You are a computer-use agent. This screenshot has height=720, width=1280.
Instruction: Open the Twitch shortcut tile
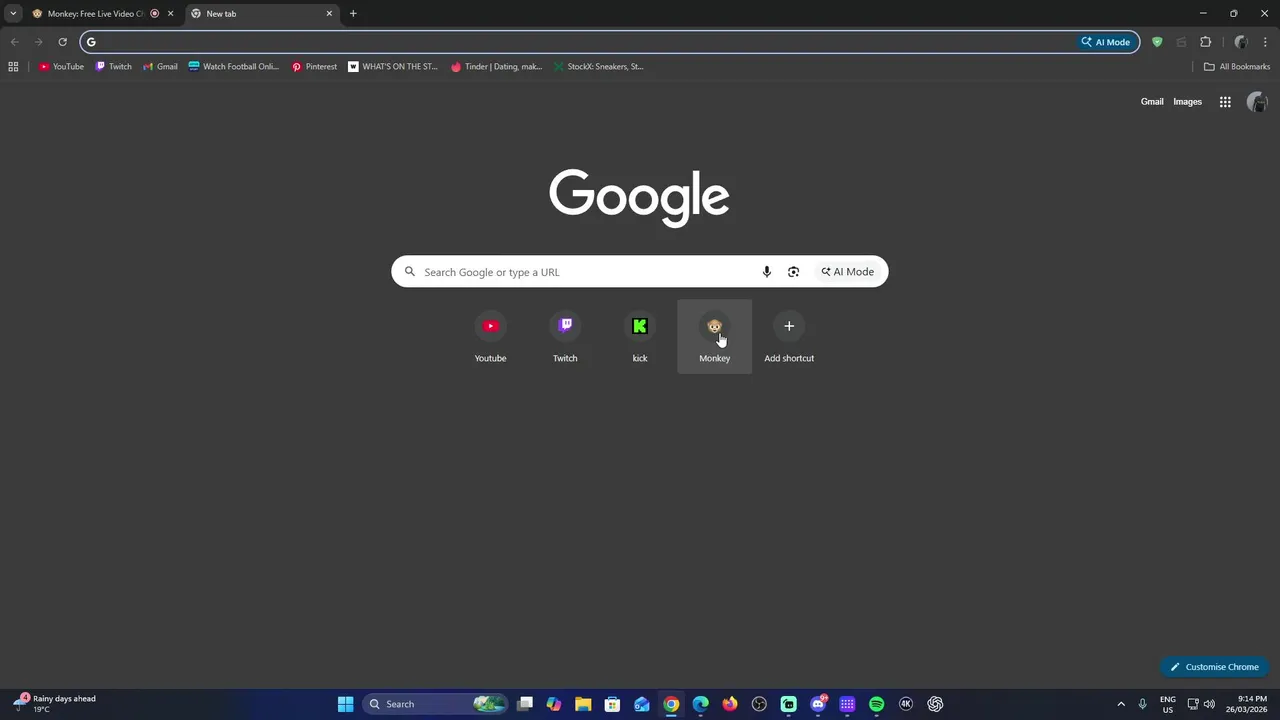tap(565, 337)
